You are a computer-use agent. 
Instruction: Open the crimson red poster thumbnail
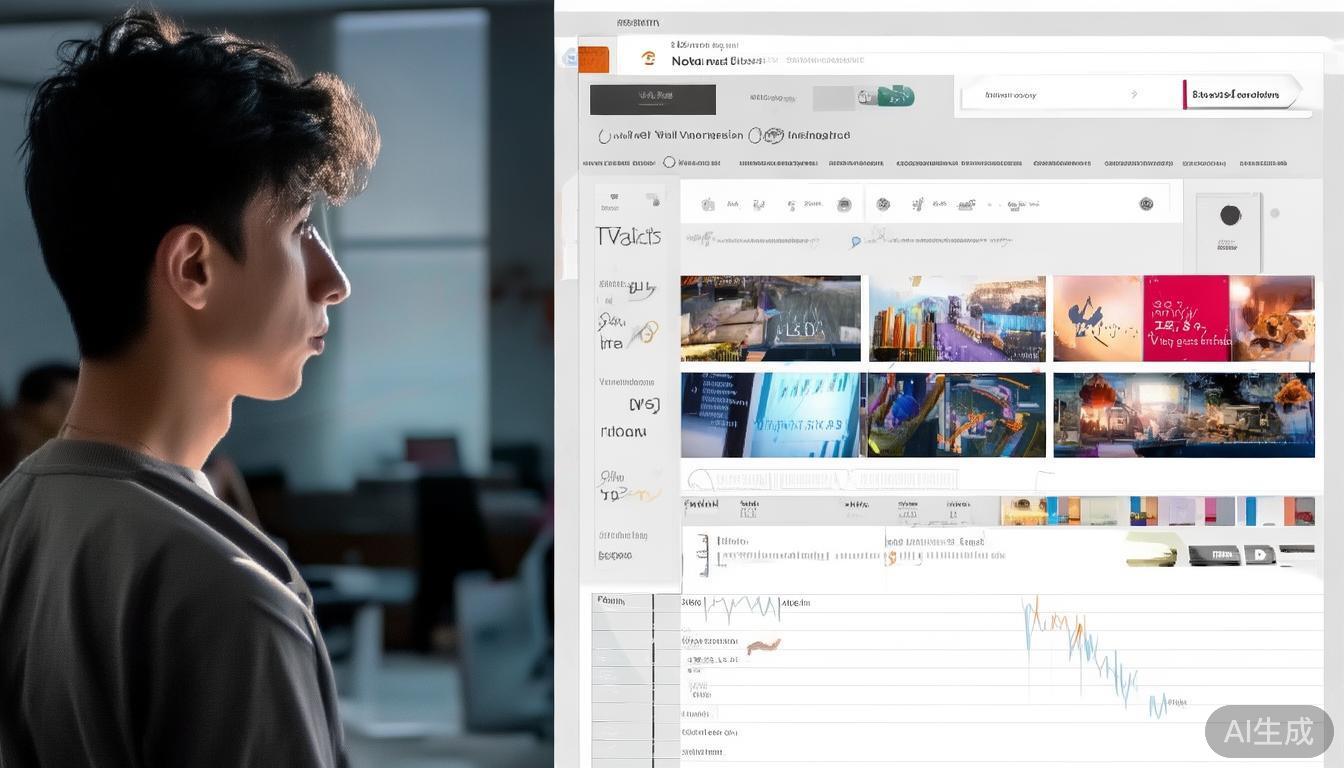point(1185,318)
